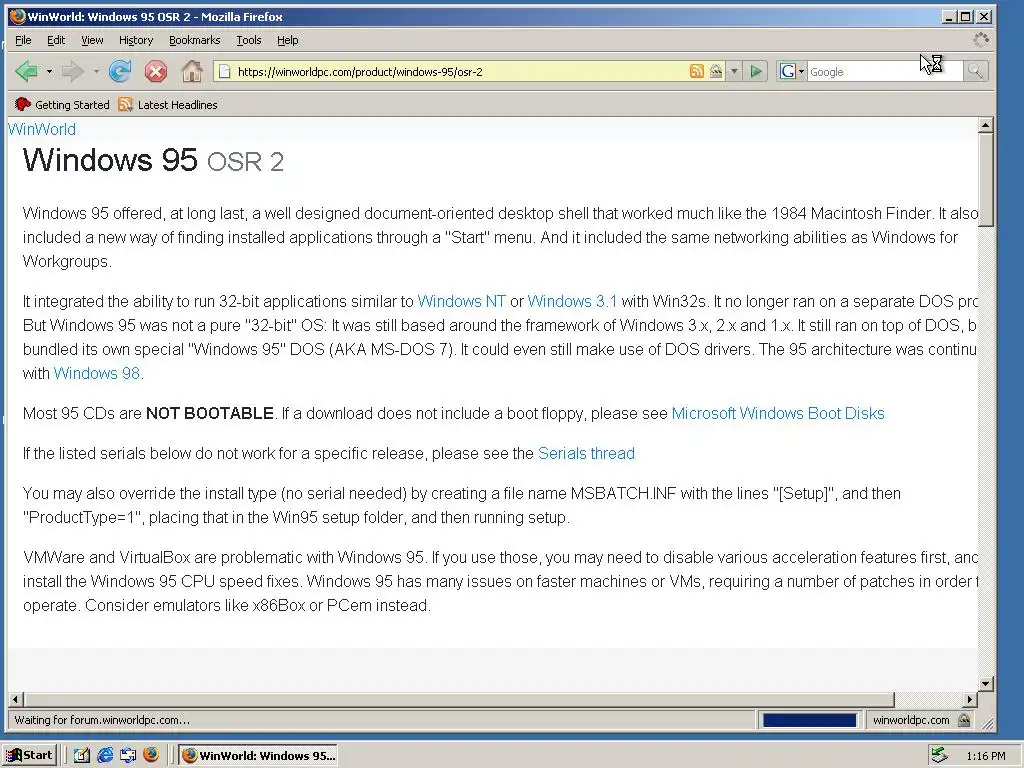Click the system tray network icon

point(940,755)
